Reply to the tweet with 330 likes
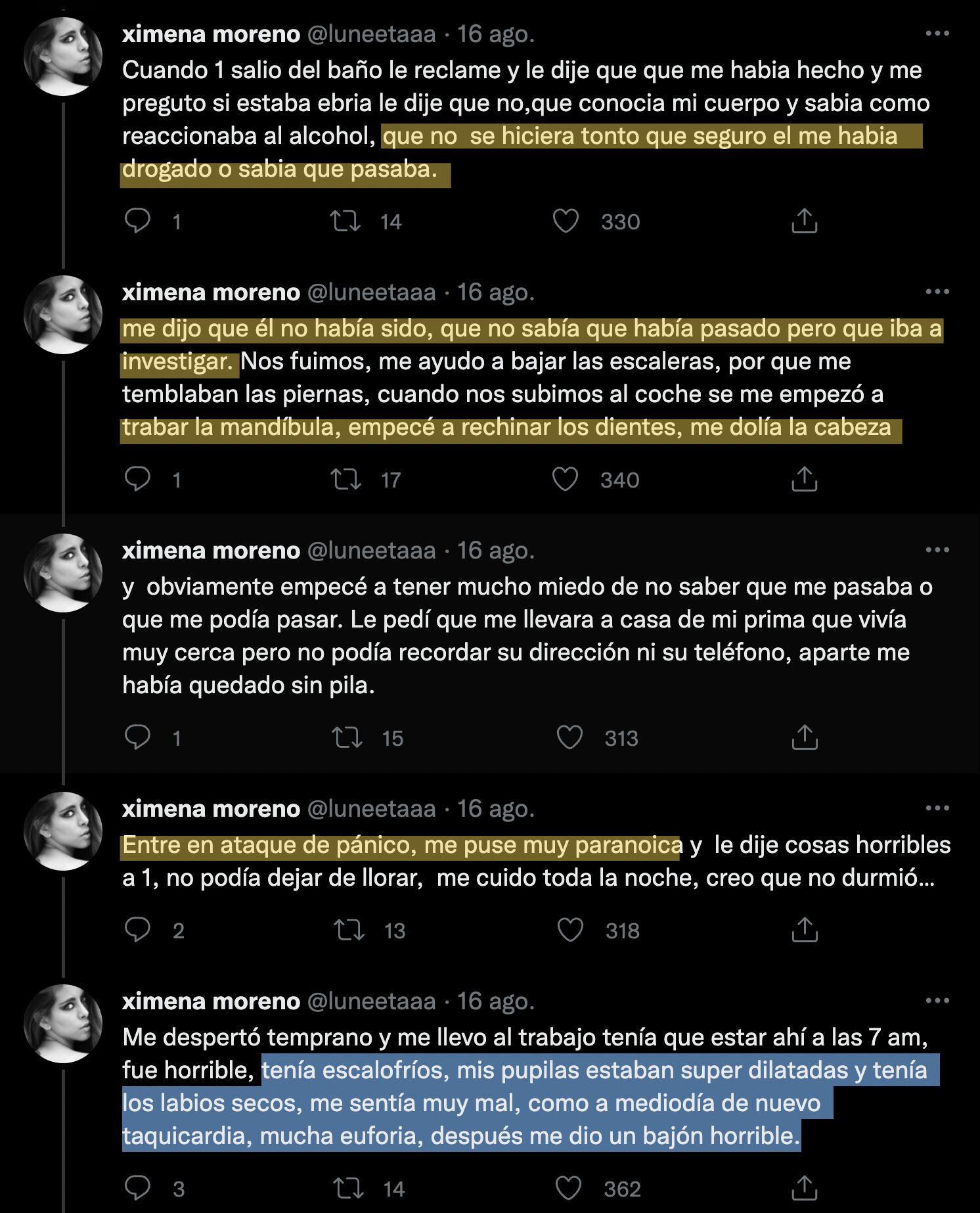980x1213 pixels. tap(138, 221)
